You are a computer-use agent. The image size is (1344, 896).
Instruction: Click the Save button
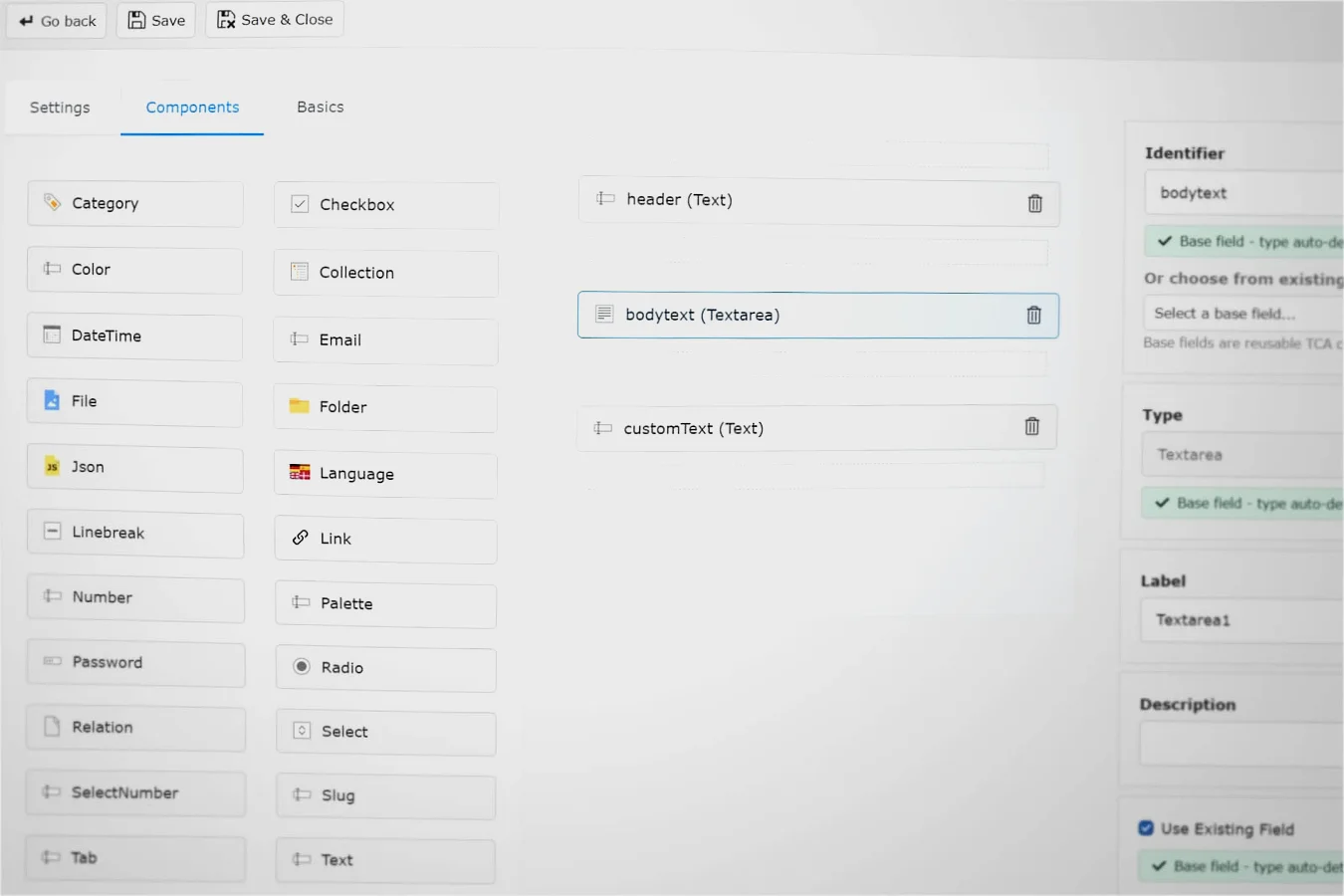click(156, 20)
